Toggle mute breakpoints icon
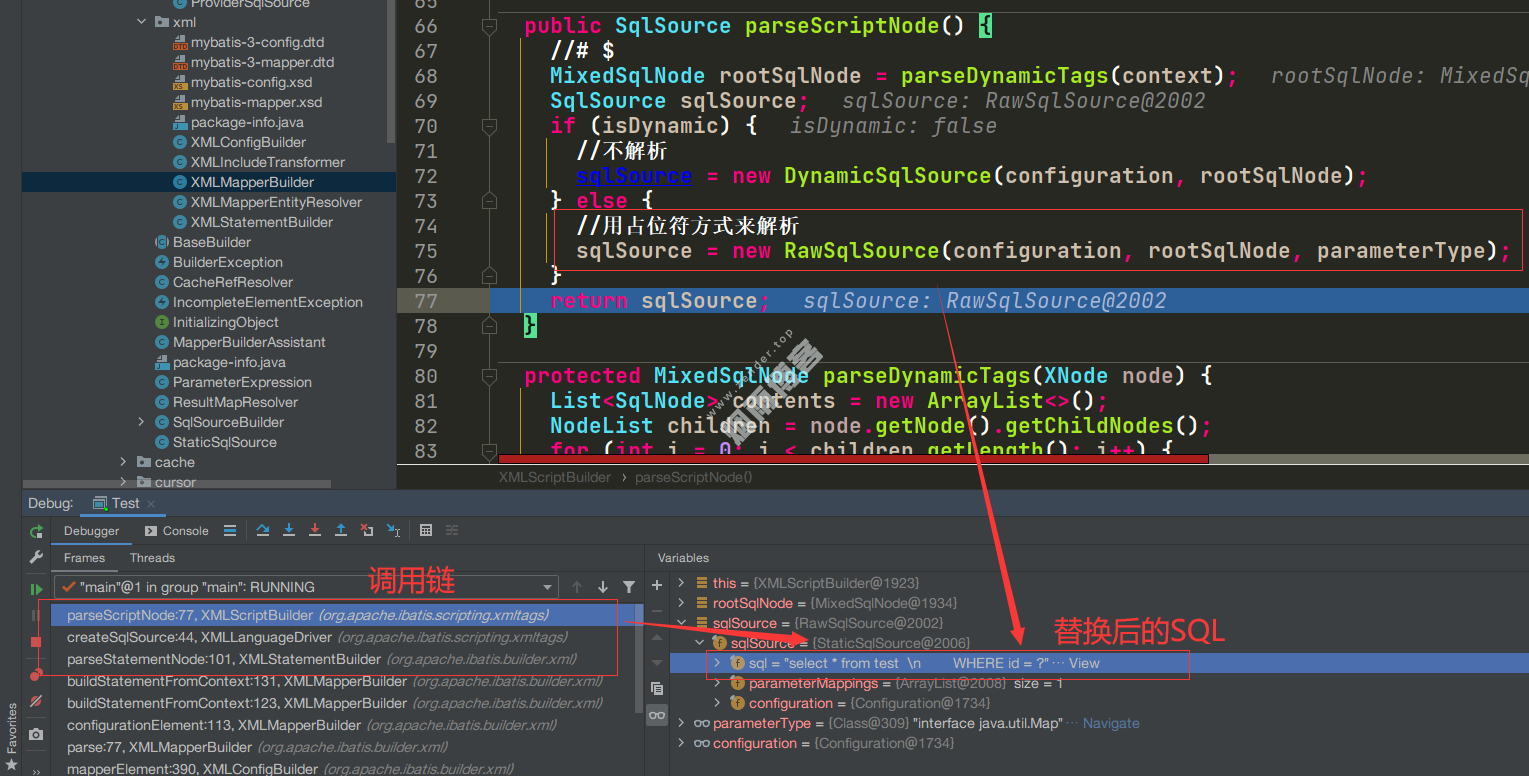This screenshot has height=776, width=1529. click(x=36, y=701)
